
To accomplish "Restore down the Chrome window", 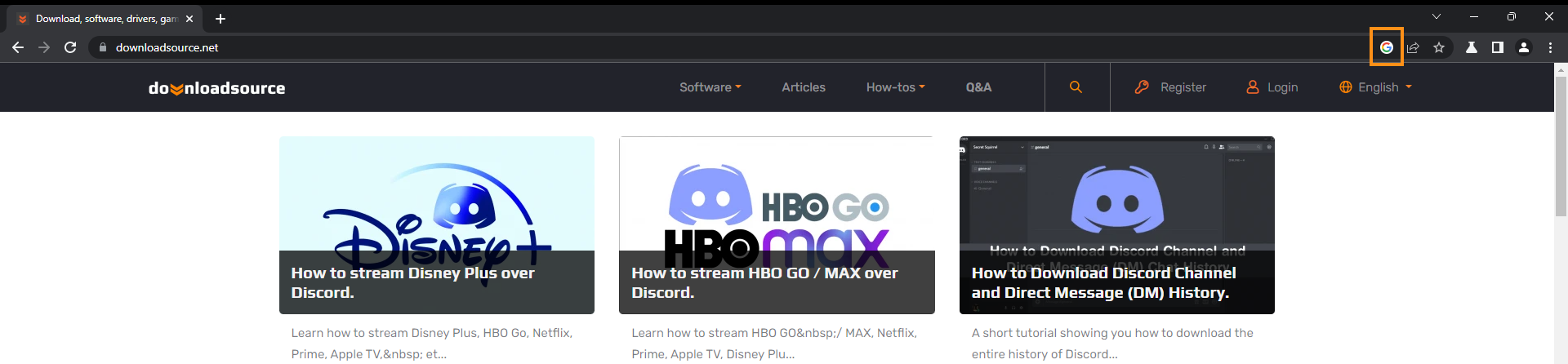I will (1512, 16).
